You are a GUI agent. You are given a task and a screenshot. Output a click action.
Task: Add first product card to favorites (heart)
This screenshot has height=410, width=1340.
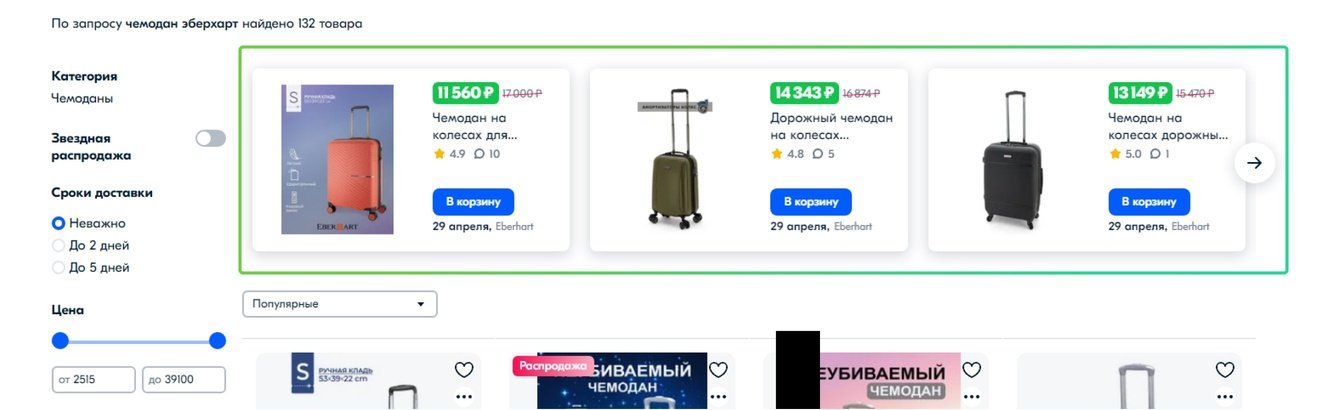[464, 370]
